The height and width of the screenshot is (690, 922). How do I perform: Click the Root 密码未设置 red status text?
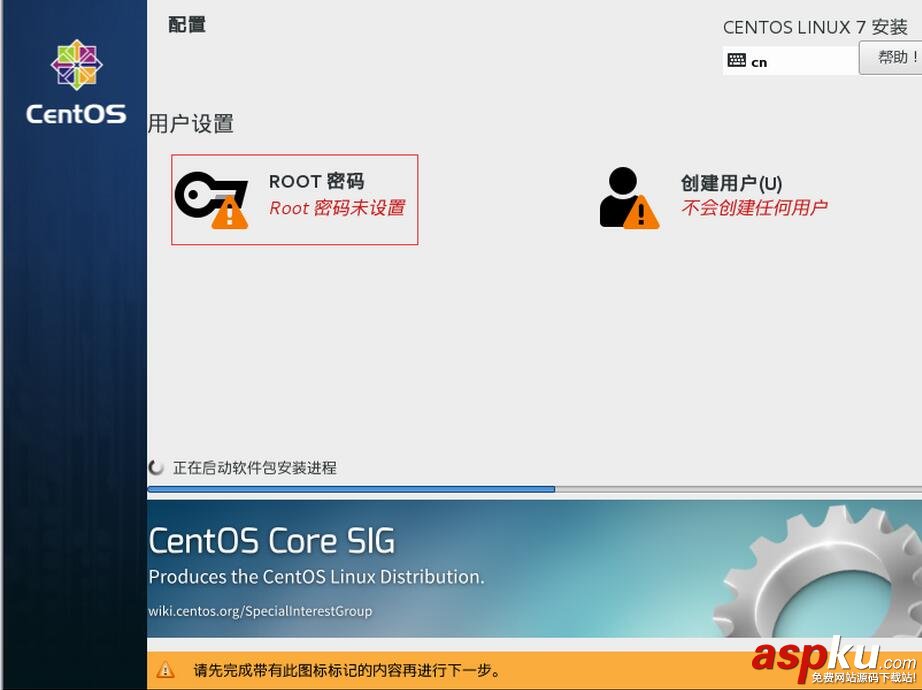337,208
